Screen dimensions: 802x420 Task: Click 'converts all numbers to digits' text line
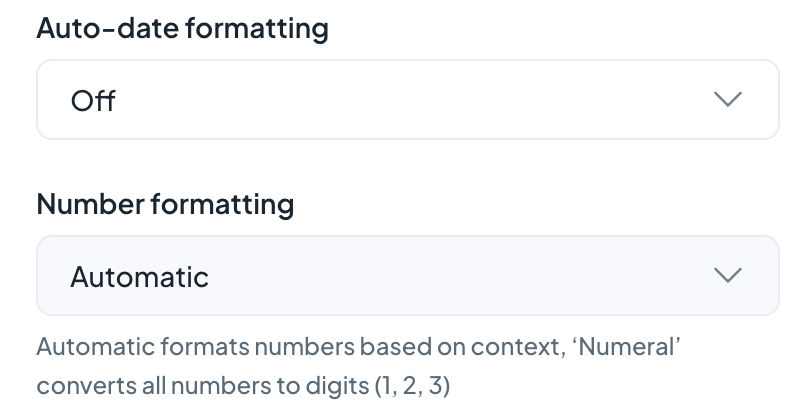(203, 385)
